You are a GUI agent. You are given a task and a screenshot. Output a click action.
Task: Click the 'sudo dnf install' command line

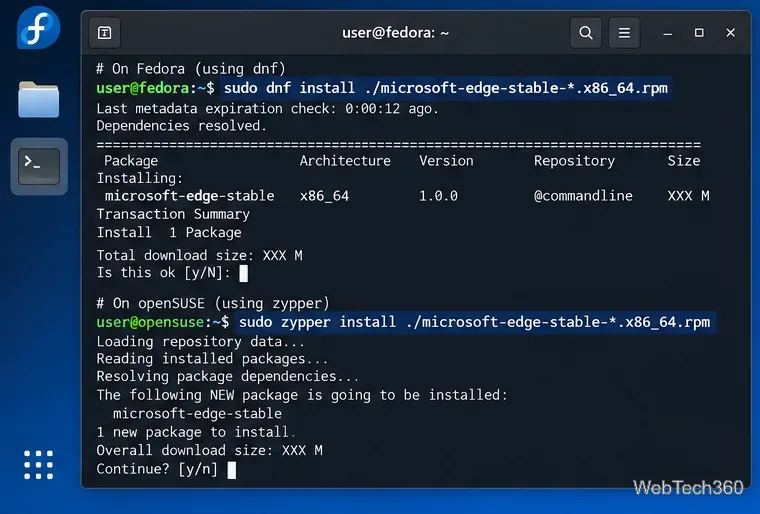point(445,88)
